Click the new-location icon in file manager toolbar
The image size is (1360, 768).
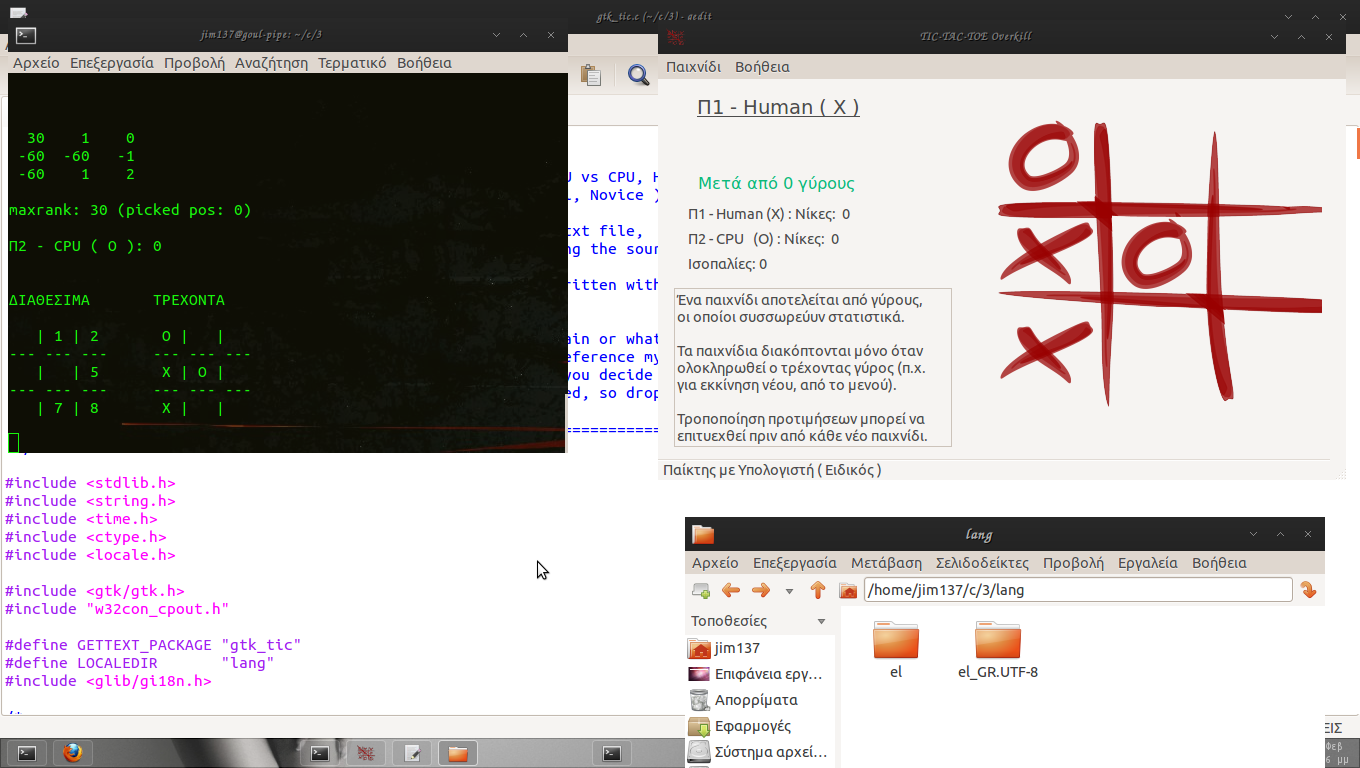click(701, 590)
